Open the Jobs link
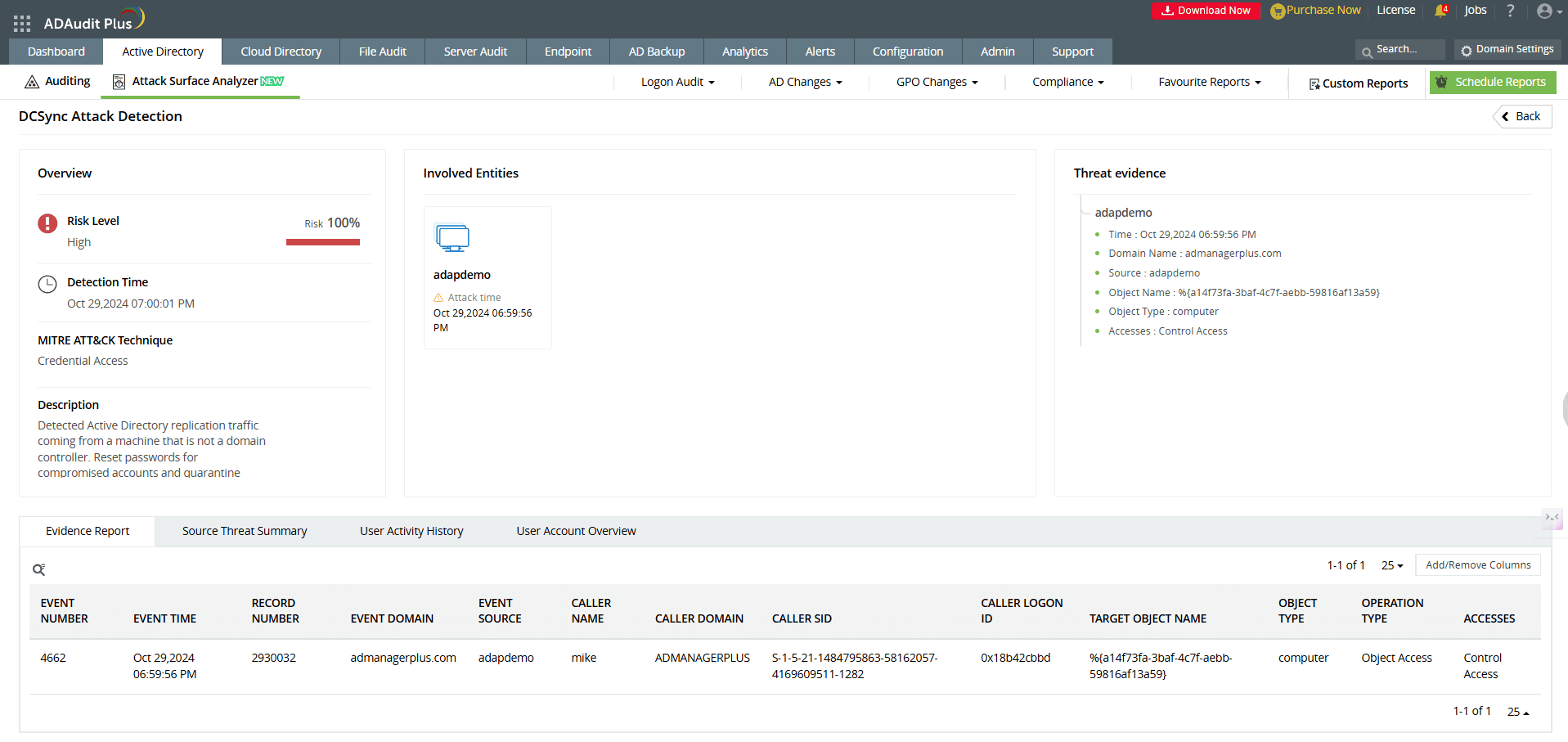 coord(1476,11)
